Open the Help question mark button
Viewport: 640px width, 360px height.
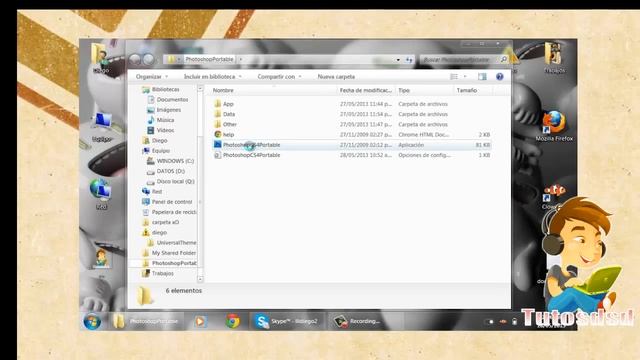[500, 77]
